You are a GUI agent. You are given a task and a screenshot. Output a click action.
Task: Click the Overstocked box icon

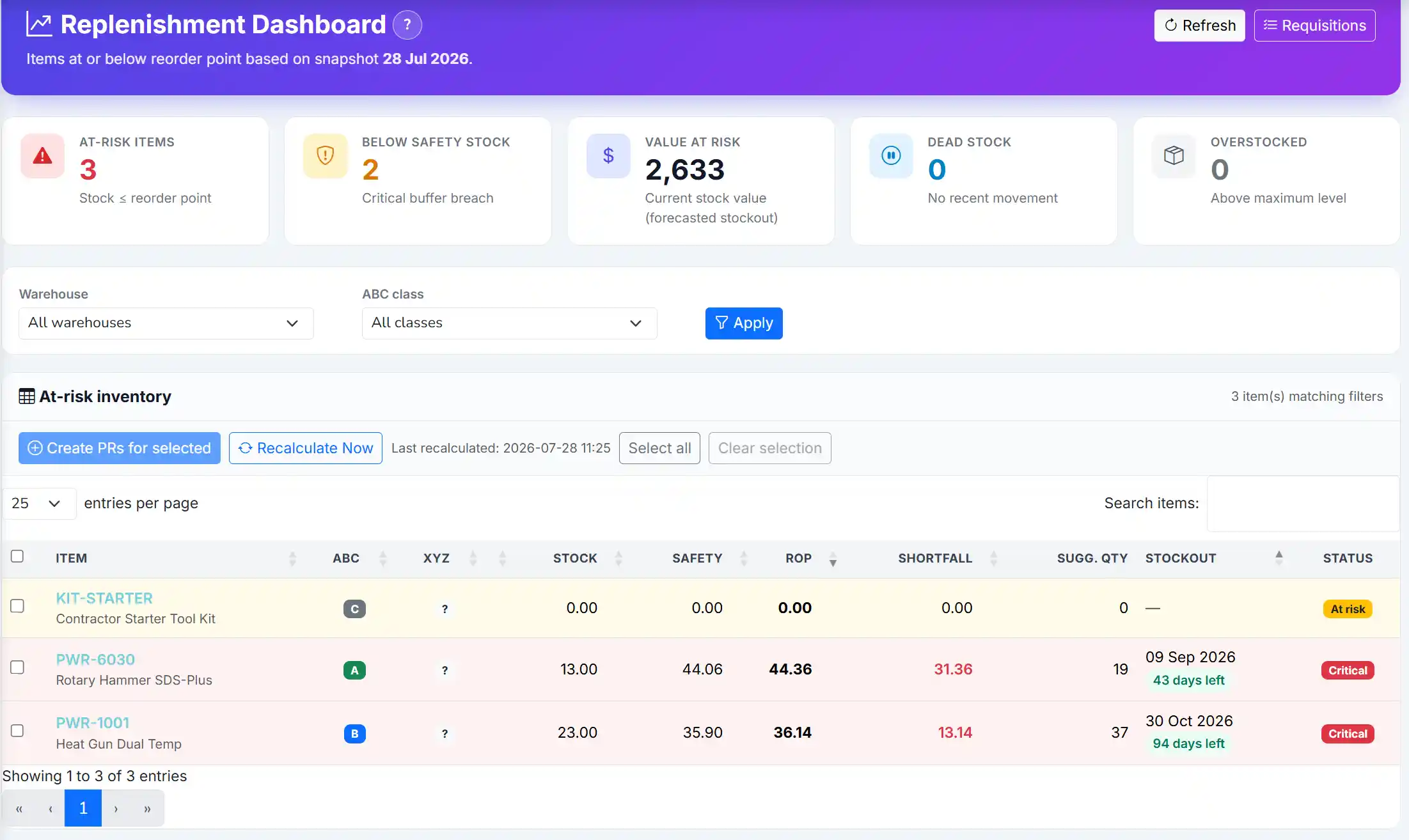[1174, 155]
